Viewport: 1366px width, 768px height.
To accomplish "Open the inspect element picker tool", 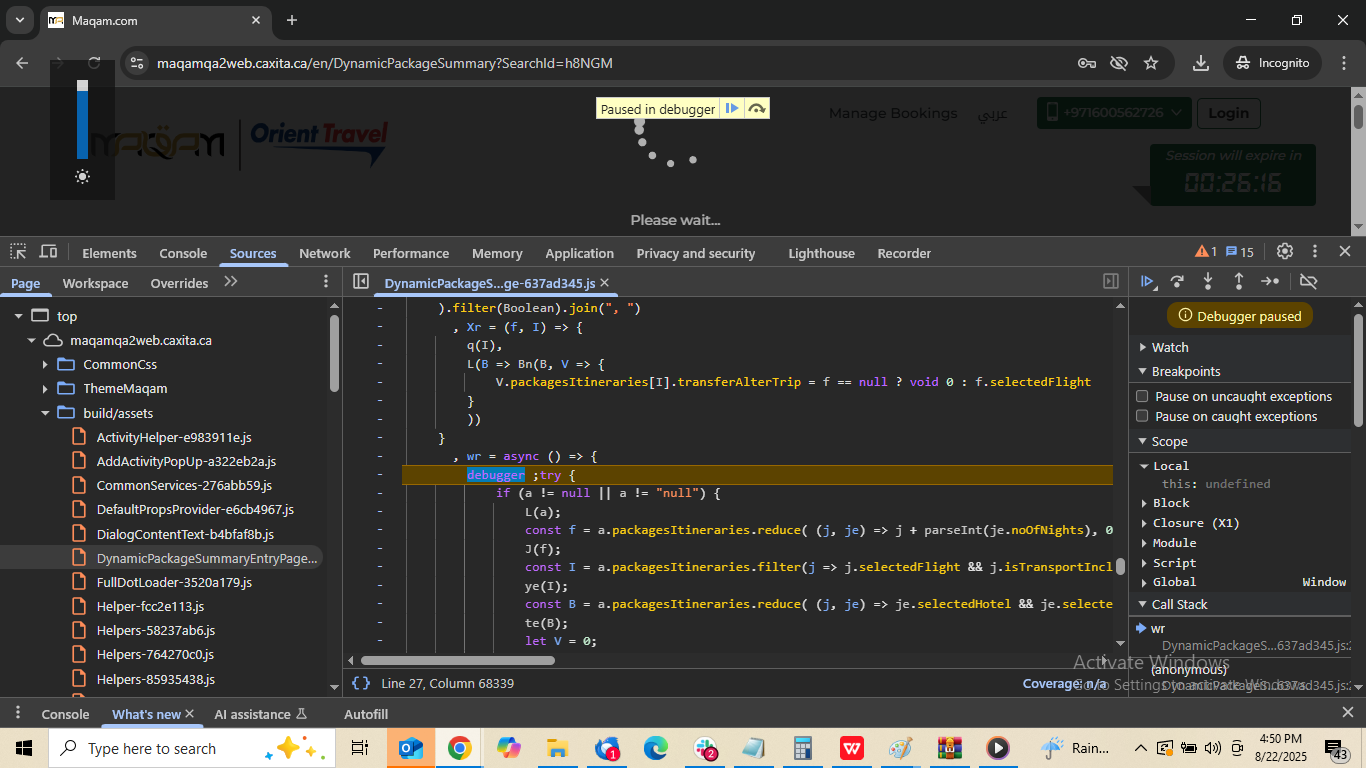I will click(x=19, y=252).
